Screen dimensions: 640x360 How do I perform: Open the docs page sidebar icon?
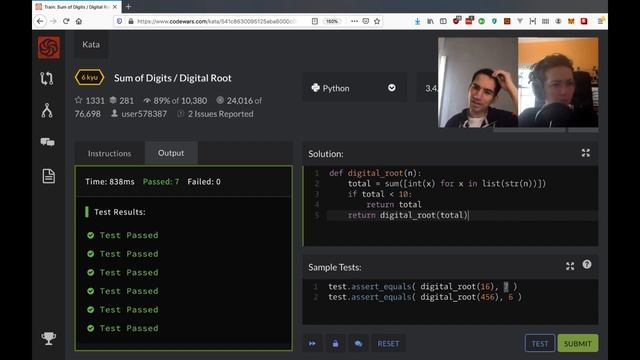coord(49,176)
